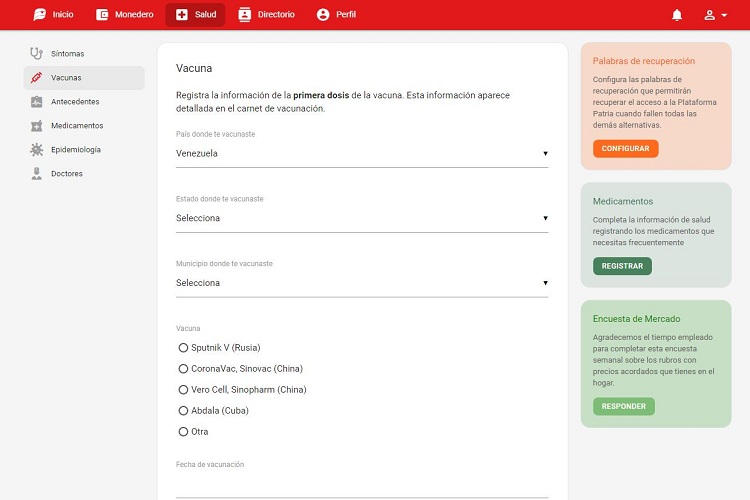Open the user account menu icon
Viewport: 750px width, 500px height.
pyautogui.click(x=713, y=15)
